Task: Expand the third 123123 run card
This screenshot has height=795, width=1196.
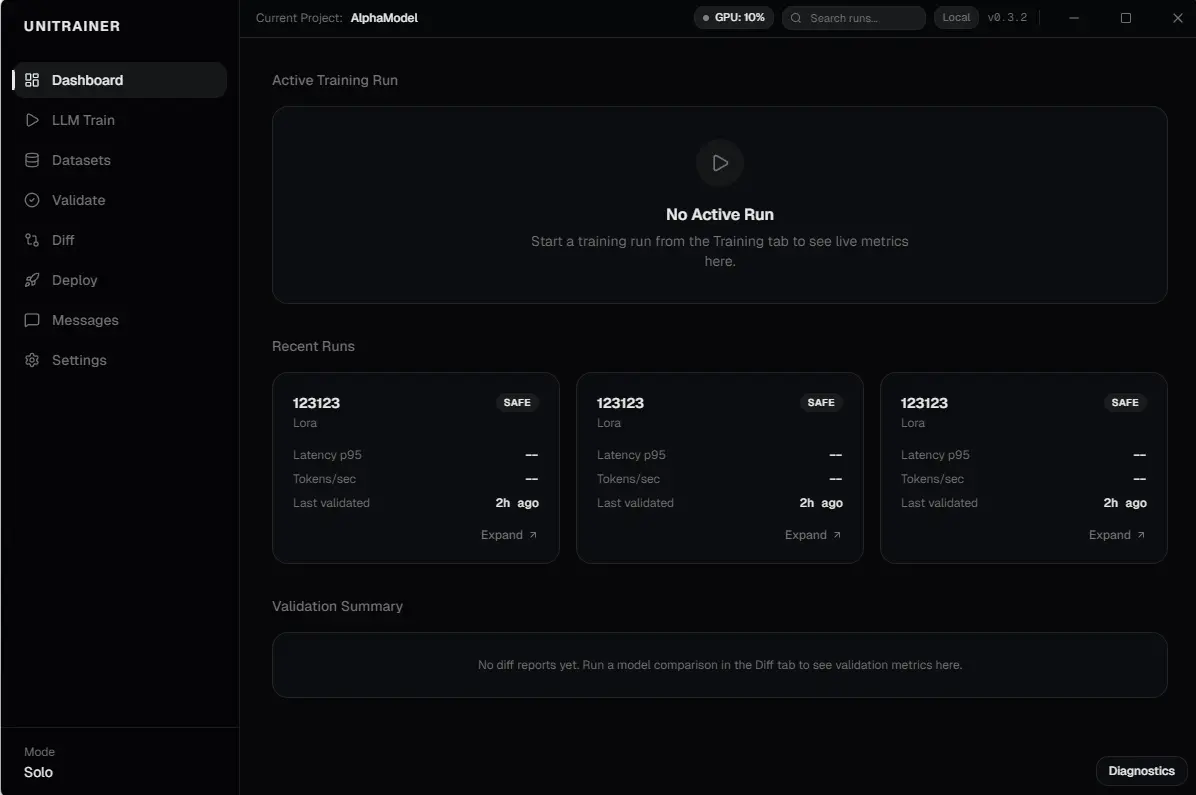Action: pyautogui.click(x=1117, y=535)
